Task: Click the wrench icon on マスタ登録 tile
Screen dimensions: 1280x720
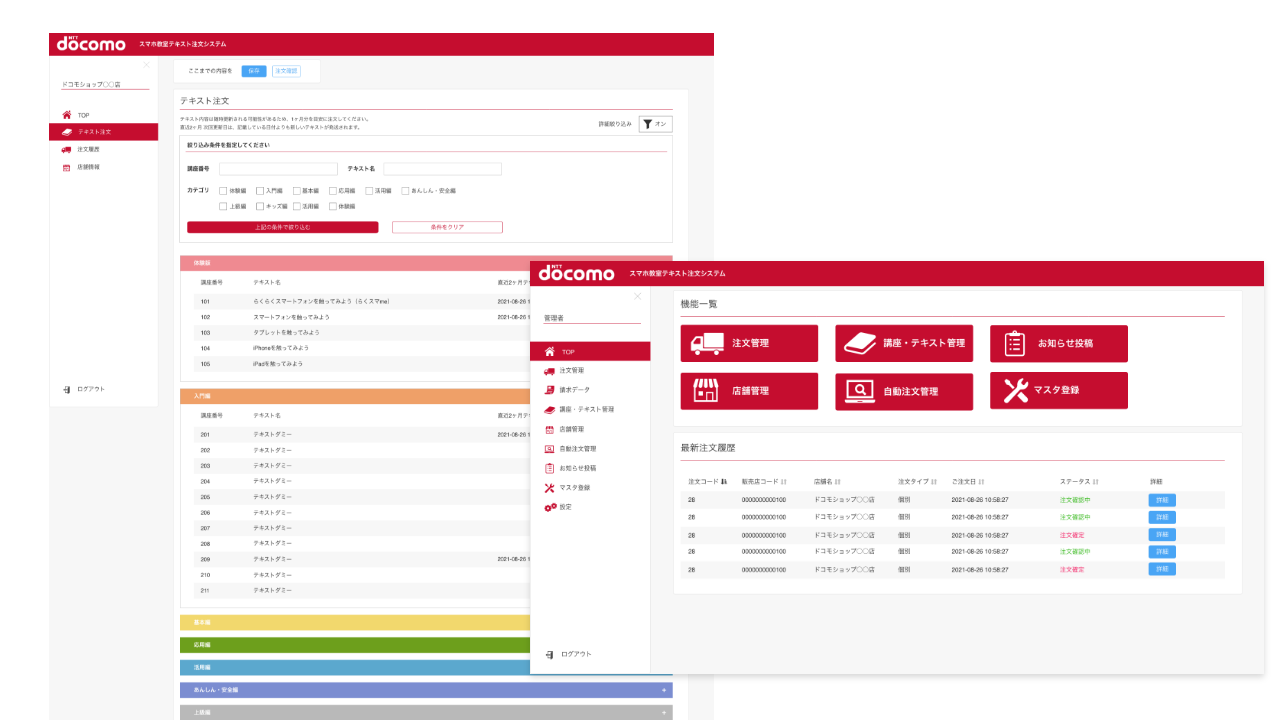Action: [1015, 391]
